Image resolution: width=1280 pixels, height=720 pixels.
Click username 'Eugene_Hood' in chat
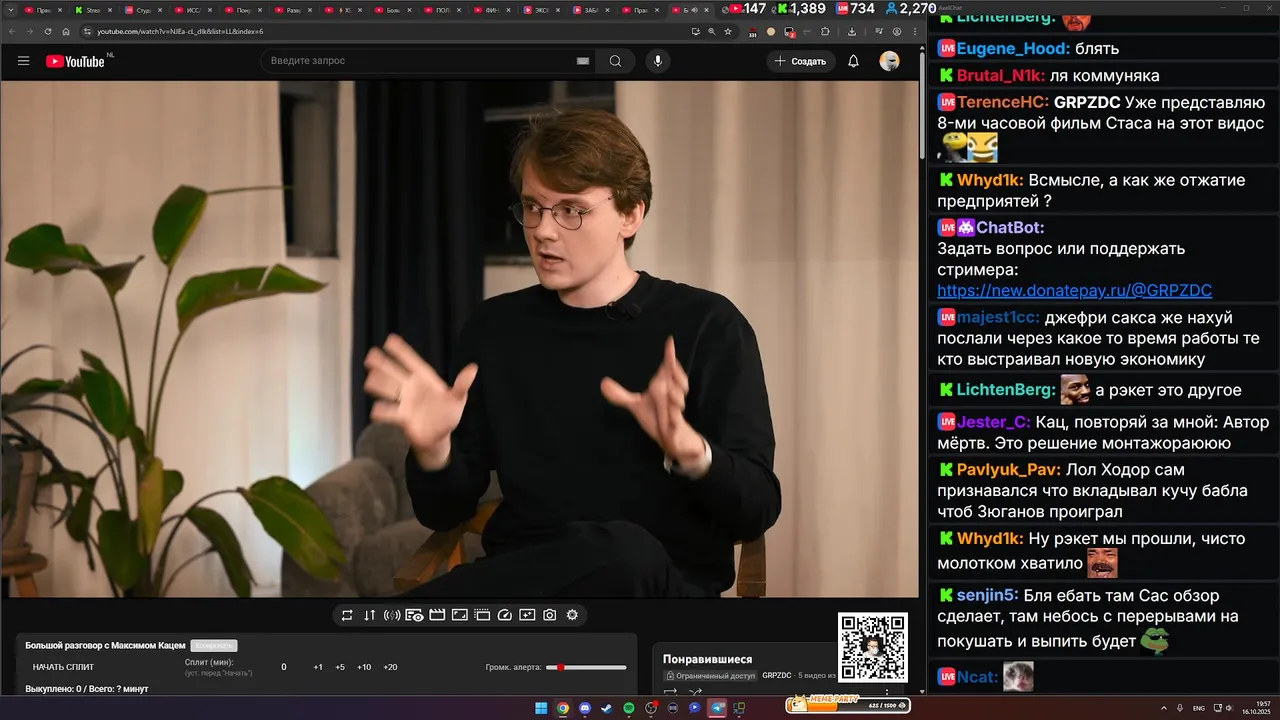click(1013, 48)
